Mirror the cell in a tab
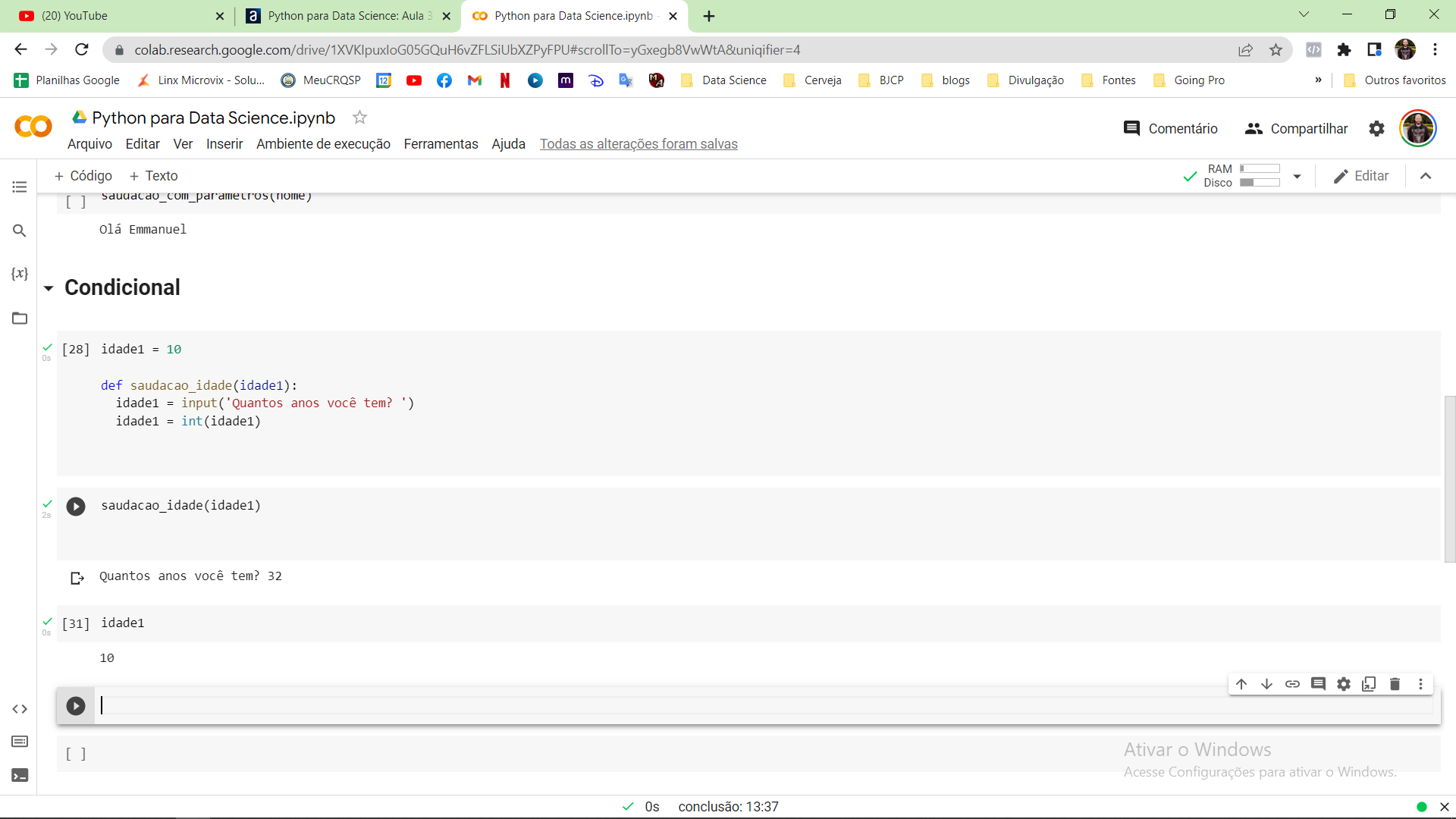1456x819 pixels. [1369, 684]
